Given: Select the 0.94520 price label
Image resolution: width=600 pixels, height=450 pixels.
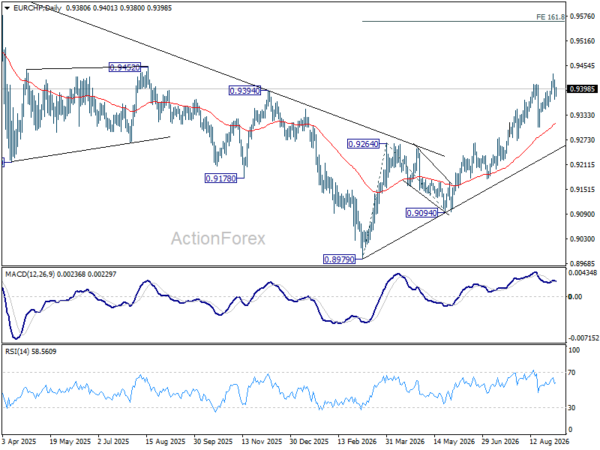Looking at the screenshot, I should [125, 67].
